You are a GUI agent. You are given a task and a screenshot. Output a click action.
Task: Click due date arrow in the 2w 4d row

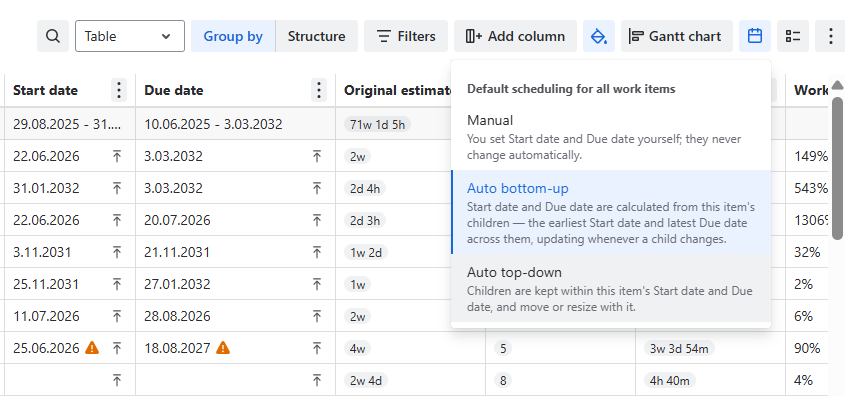tap(317, 380)
